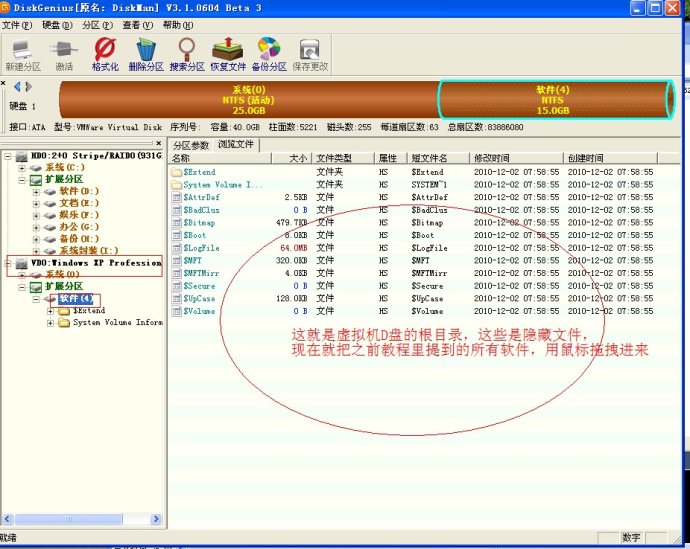Sort by the 短文件名 column header
690x549 pixels.
[438, 158]
